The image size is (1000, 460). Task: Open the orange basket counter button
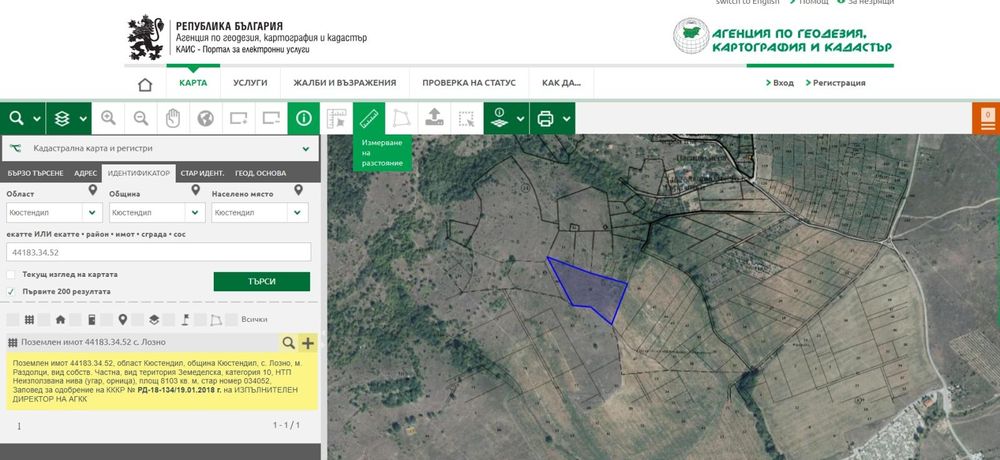tap(987, 119)
